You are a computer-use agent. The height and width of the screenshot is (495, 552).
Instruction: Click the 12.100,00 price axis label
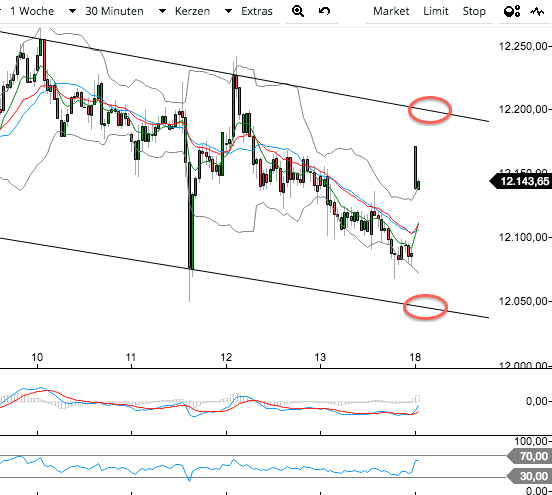pyautogui.click(x=523, y=237)
